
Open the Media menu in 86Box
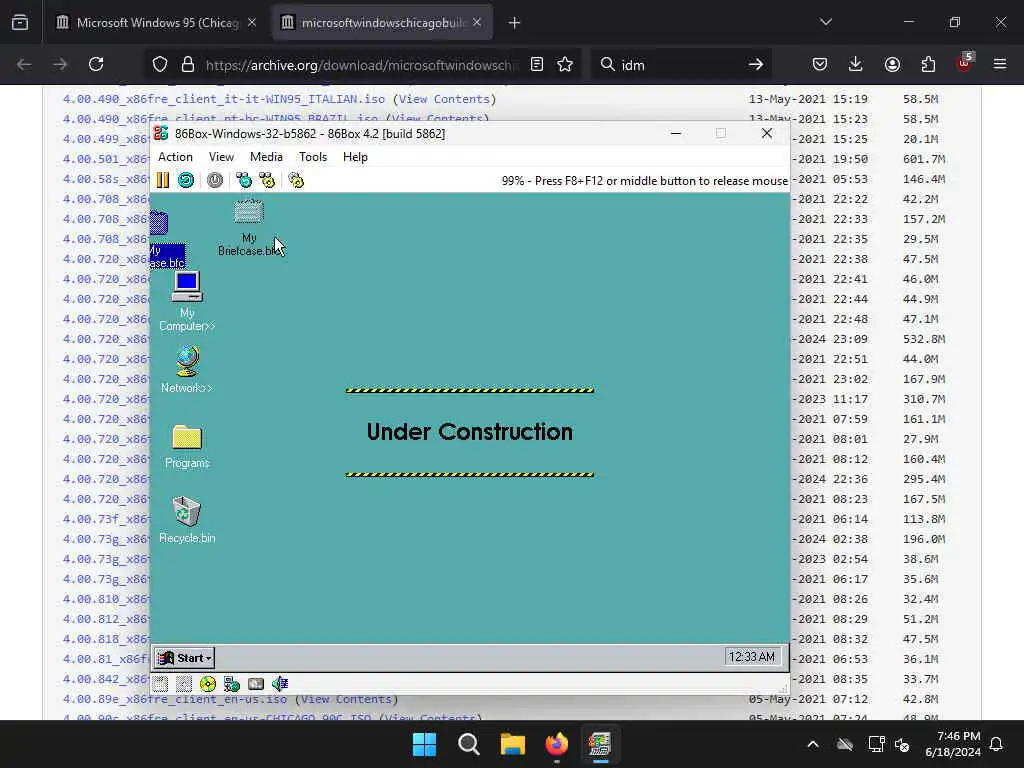tap(266, 157)
